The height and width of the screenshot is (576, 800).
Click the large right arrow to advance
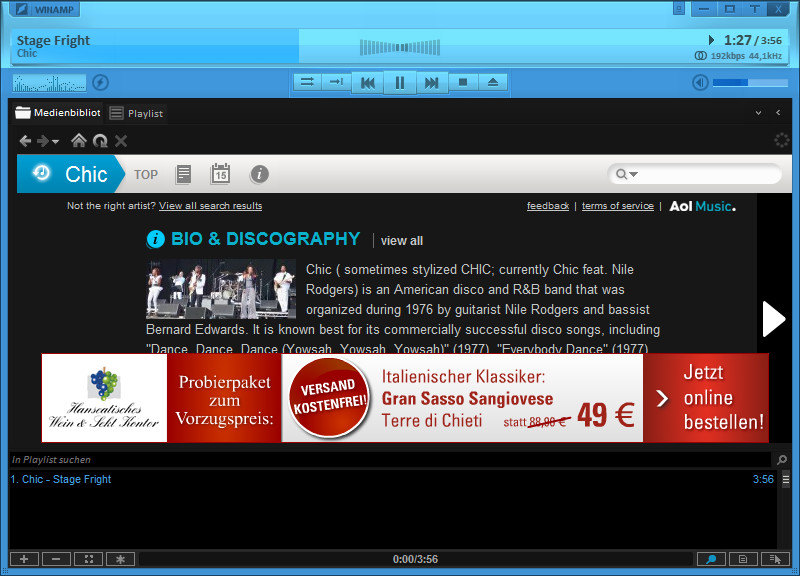point(773,319)
